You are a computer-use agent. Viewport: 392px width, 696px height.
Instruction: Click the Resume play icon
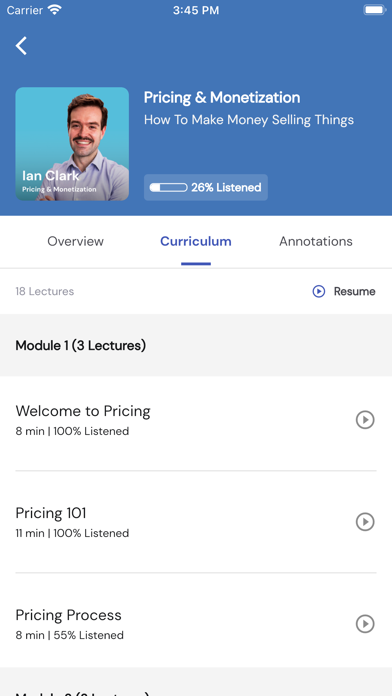tap(319, 291)
